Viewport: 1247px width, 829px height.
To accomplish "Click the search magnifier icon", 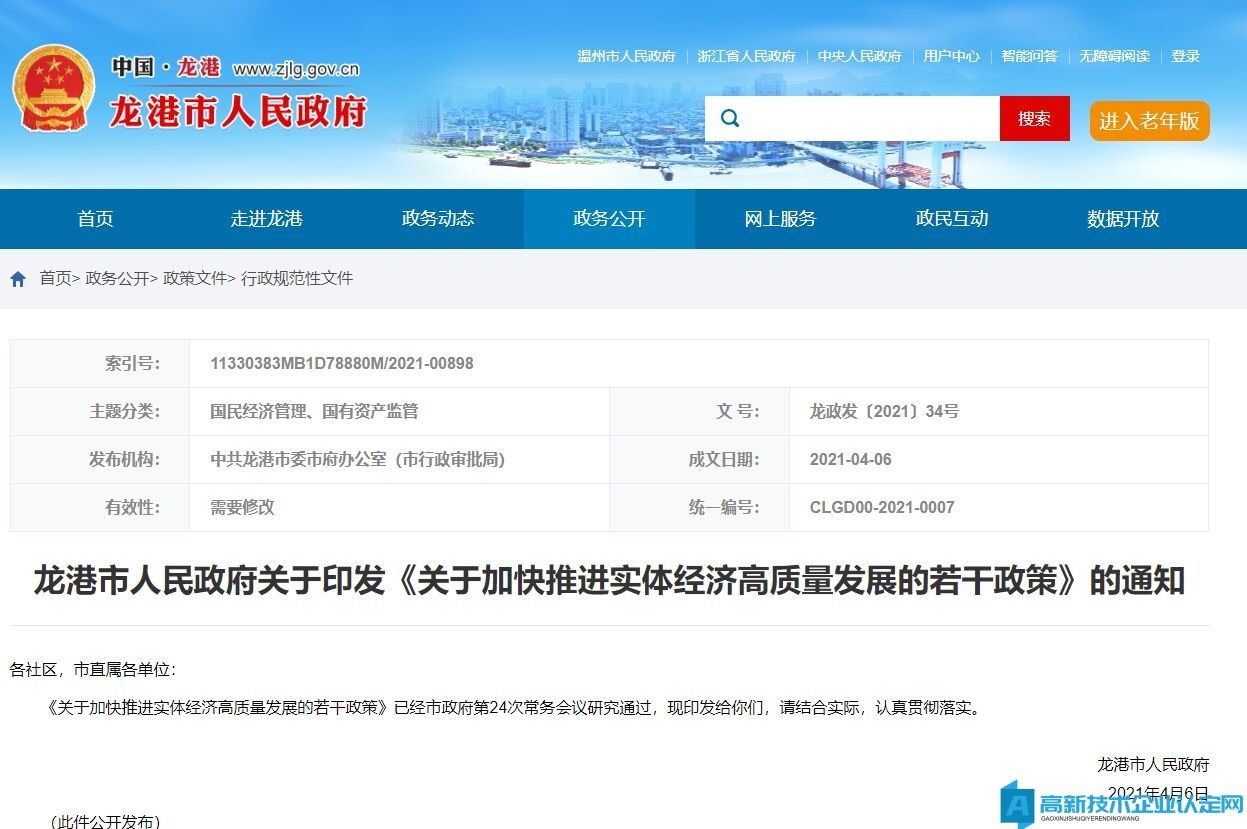I will (x=730, y=118).
